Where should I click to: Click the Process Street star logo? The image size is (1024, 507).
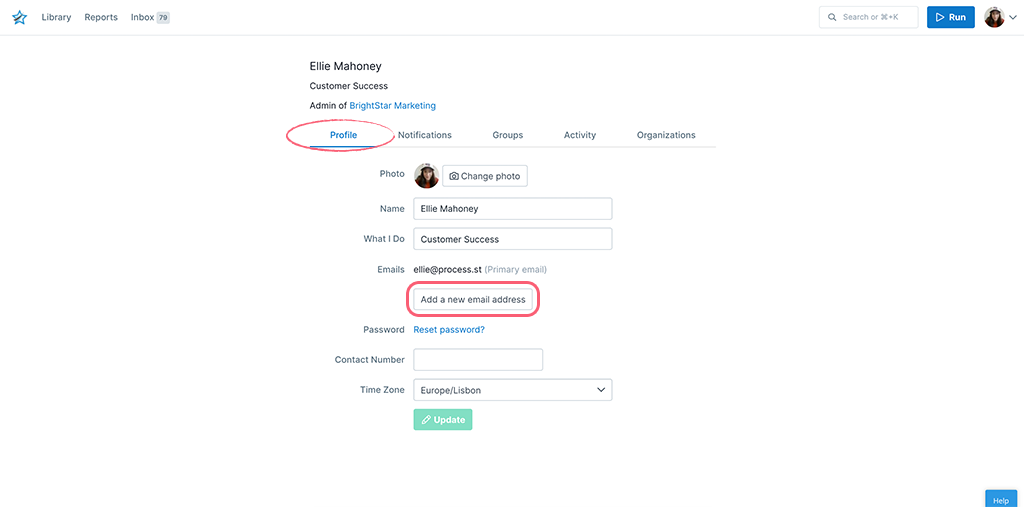tap(20, 18)
